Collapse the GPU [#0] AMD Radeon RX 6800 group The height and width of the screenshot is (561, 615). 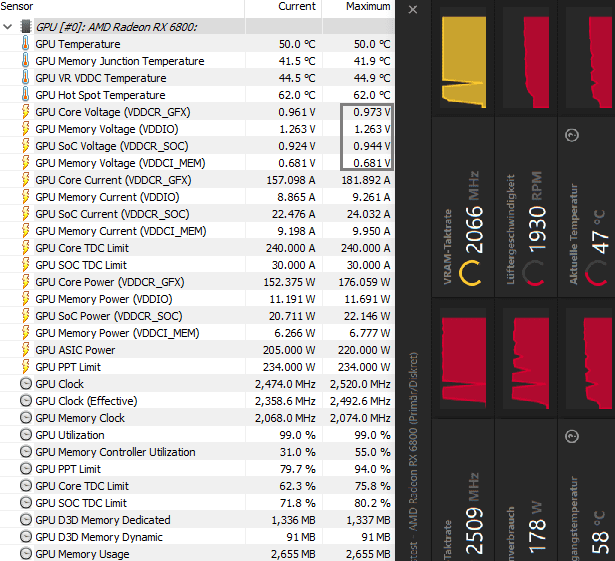pyautogui.click(x=7, y=27)
